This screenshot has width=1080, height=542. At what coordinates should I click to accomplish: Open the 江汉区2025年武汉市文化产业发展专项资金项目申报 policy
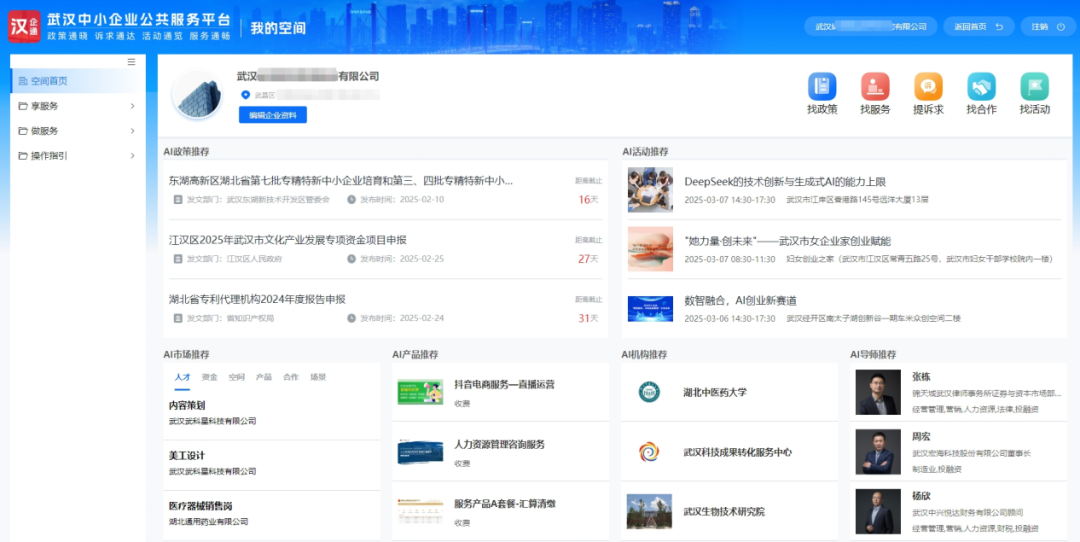(288, 240)
